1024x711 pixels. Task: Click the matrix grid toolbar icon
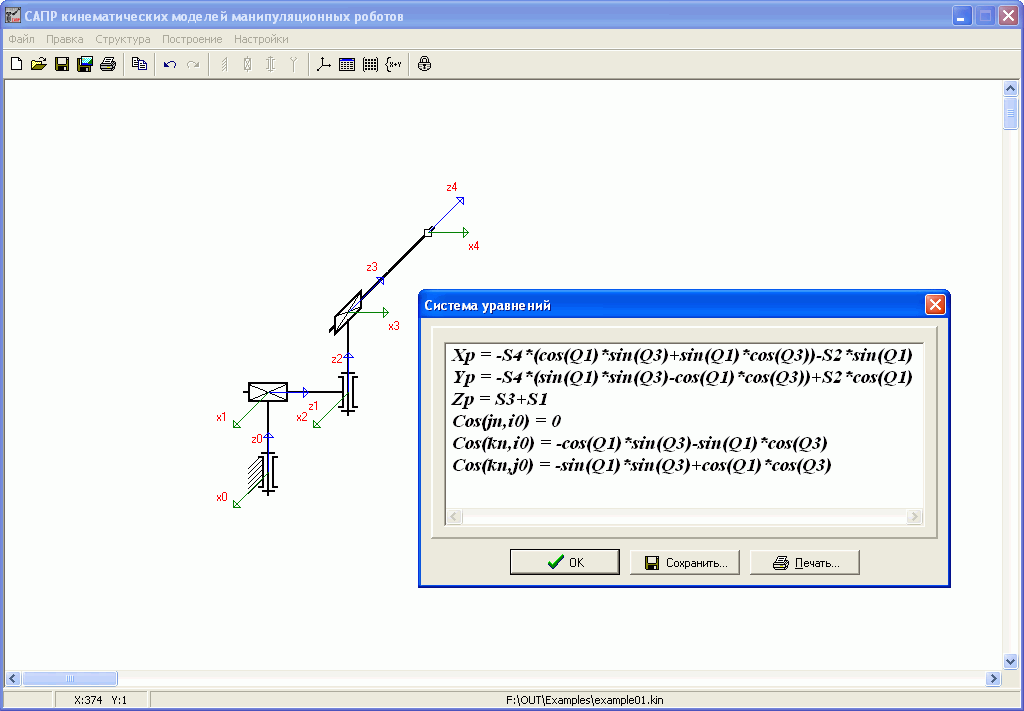tap(370, 64)
